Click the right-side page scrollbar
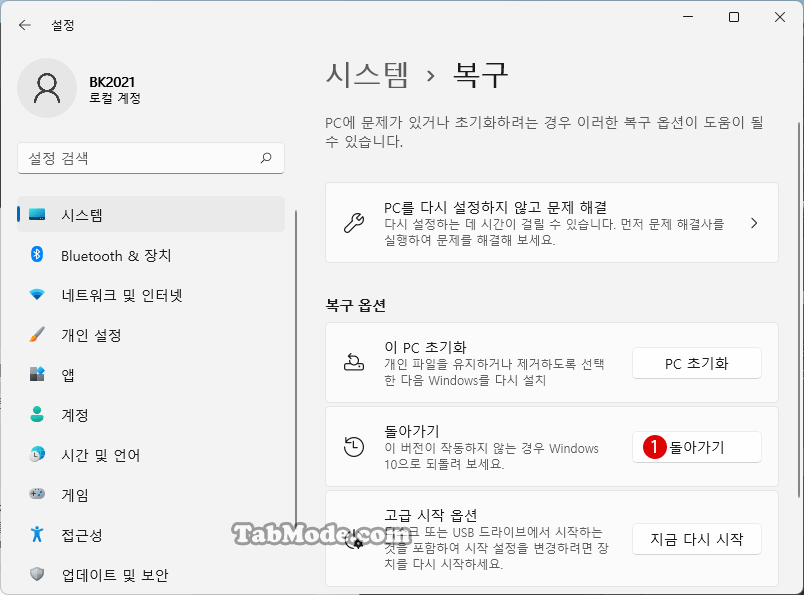 tap(799, 310)
